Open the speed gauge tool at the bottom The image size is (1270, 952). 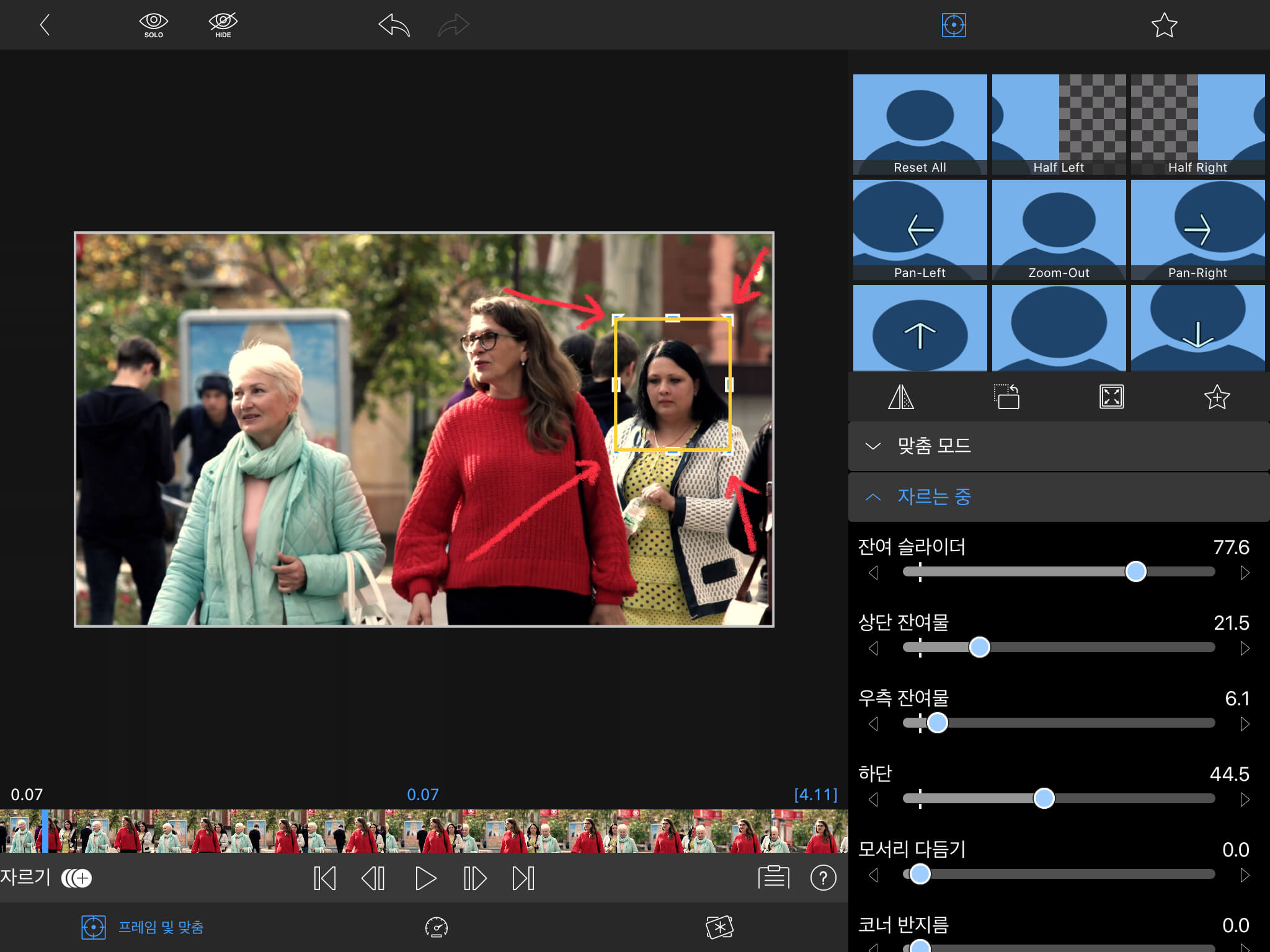click(437, 927)
